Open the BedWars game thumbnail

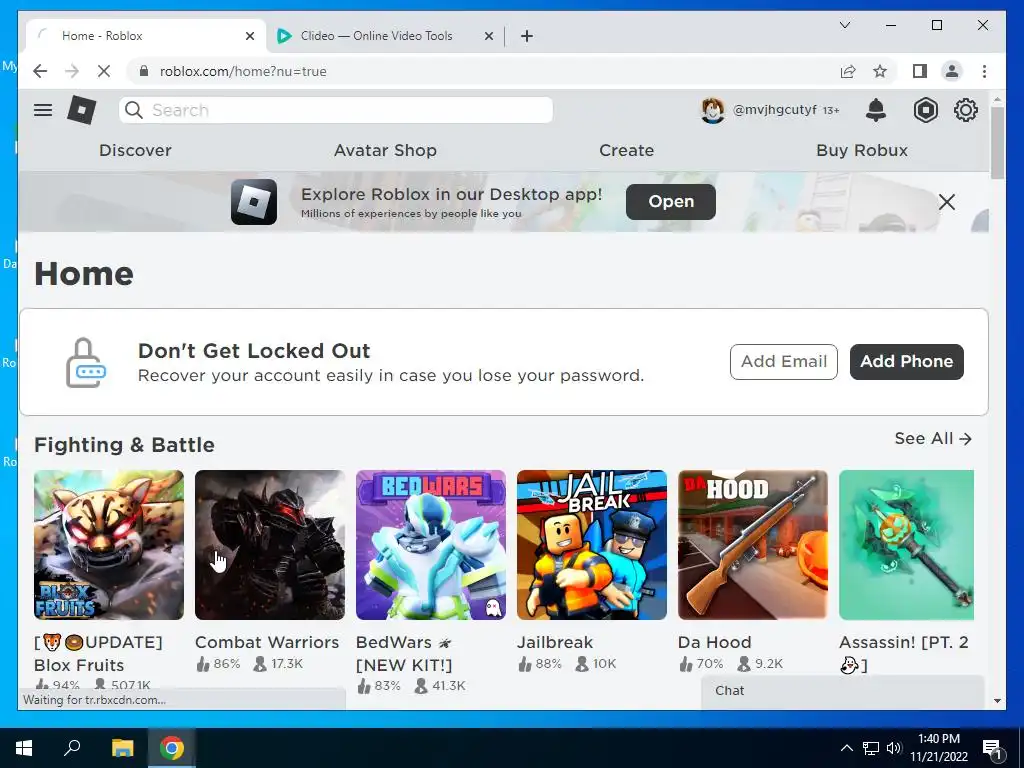tap(431, 545)
